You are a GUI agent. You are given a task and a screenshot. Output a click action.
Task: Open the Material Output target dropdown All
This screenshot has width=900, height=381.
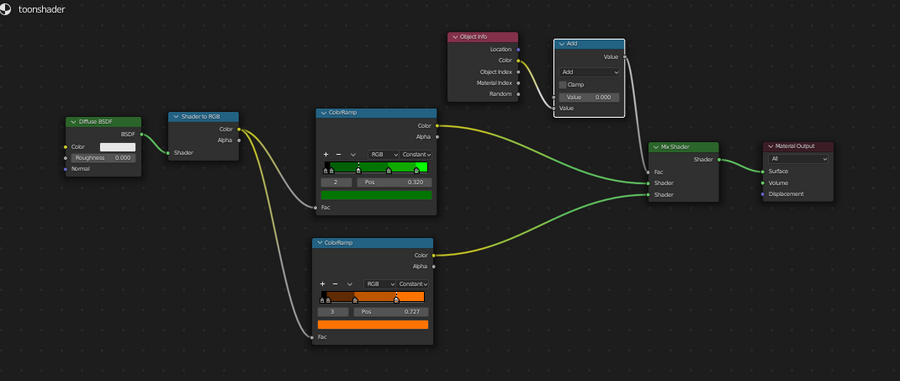click(798, 159)
